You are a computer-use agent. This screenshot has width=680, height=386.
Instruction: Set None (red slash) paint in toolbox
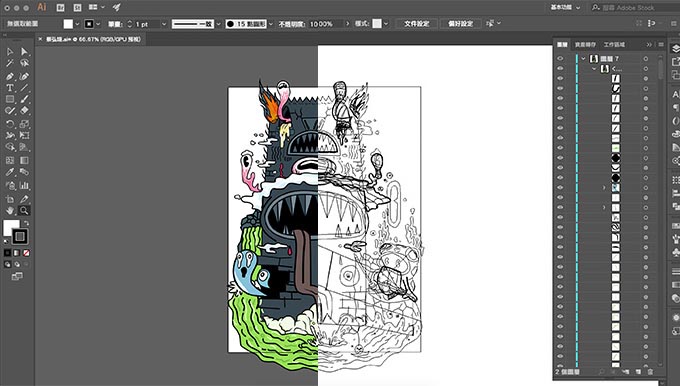tap(26, 253)
